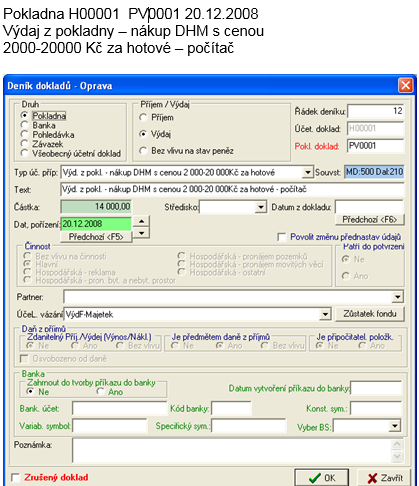The width and height of the screenshot is (419, 486).
Task: Close the Deník dokladů dialog window
Action: pyautogui.click(x=405, y=85)
